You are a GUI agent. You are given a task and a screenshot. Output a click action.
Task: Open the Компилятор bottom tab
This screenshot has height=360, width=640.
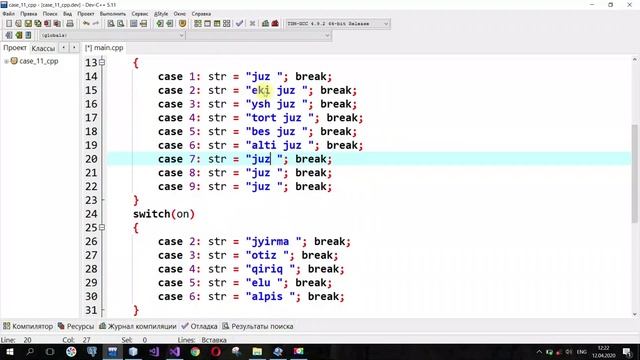pyautogui.click(x=28, y=326)
